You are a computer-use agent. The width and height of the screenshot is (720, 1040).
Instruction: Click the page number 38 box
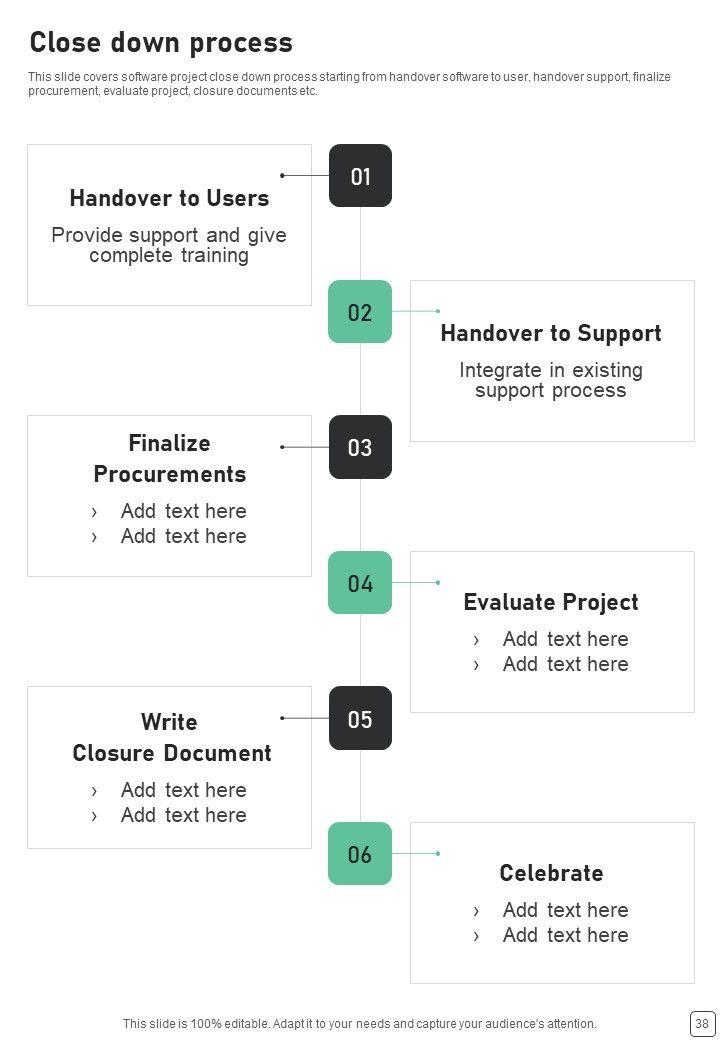tap(701, 1023)
